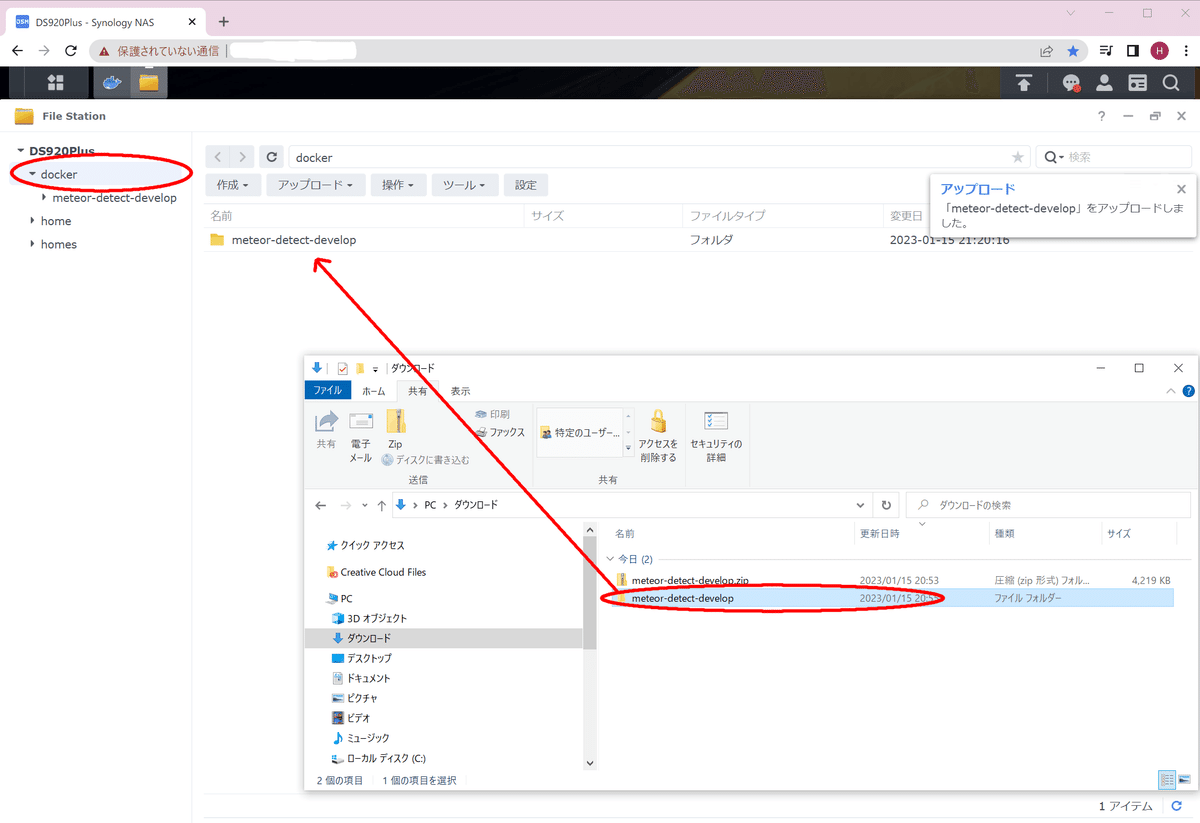The width and height of the screenshot is (1200, 823).
Task: Add docker folder to favorites star
Action: click(x=1018, y=157)
